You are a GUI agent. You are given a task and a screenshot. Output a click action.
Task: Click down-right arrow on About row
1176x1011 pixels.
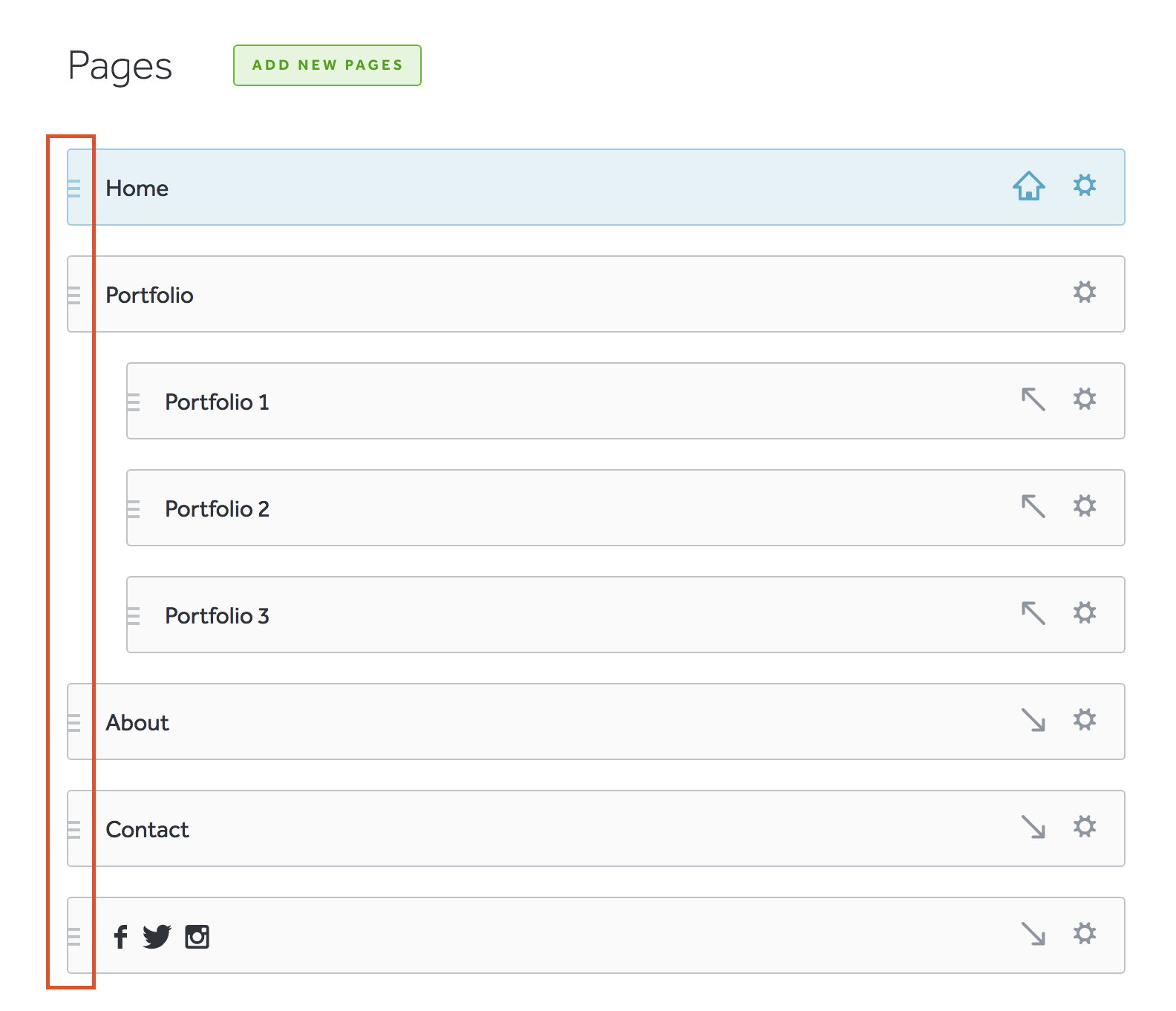click(x=1033, y=720)
